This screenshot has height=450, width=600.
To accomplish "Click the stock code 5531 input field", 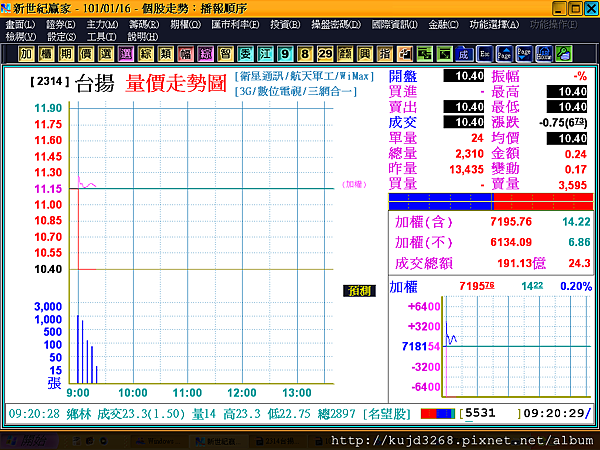I will click(x=491, y=413).
